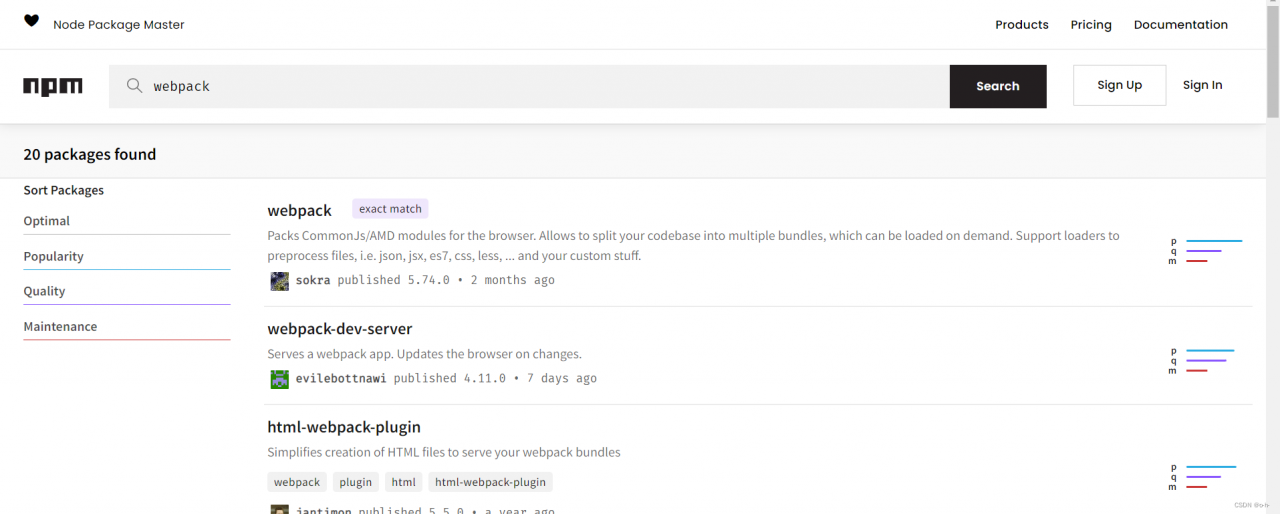Screen dimensions: 1280x514
Task: Open the Products menu
Action: pyautogui.click(x=1022, y=25)
